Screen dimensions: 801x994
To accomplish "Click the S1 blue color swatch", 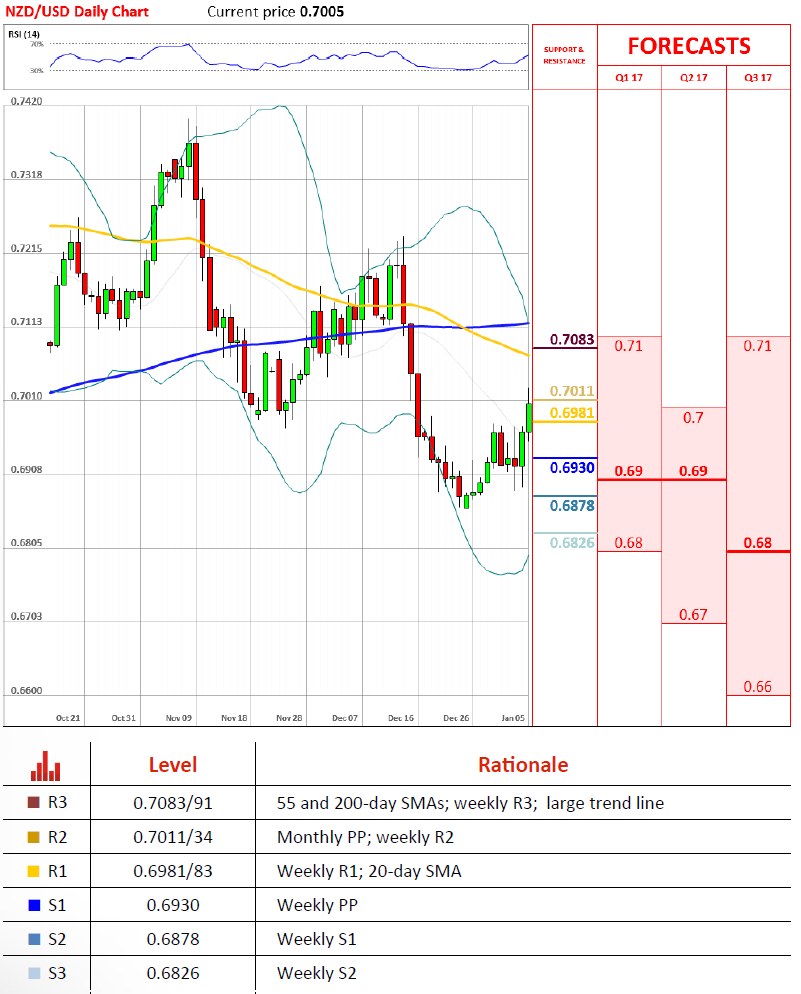I will click(34, 905).
